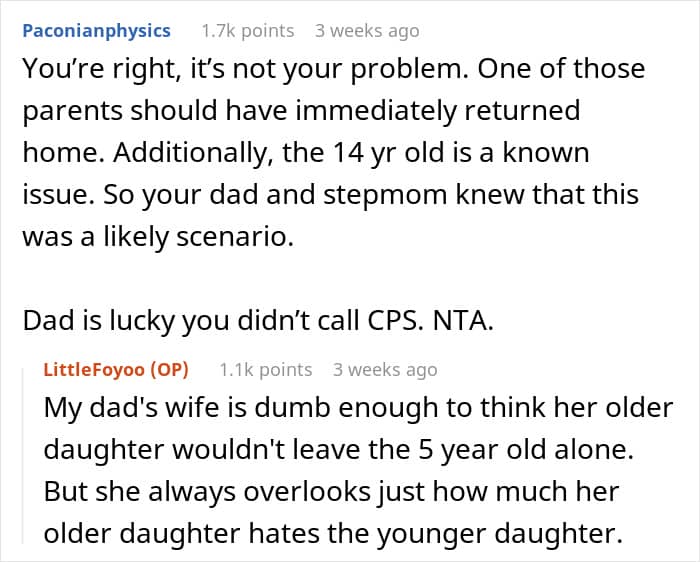Click the line mentioning 'the 14 yr old'

(x=306, y=152)
